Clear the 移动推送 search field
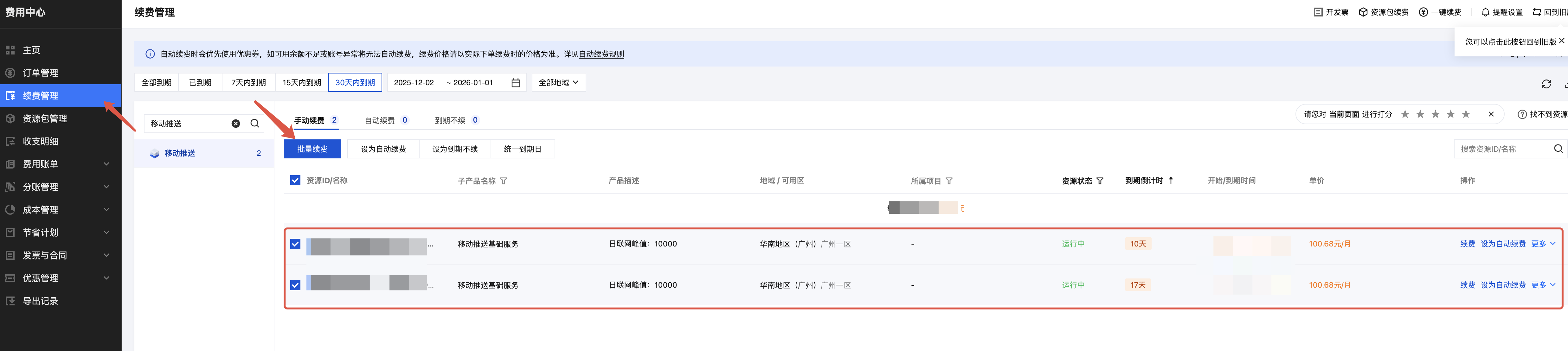This screenshot has height=351, width=1568. tap(235, 124)
